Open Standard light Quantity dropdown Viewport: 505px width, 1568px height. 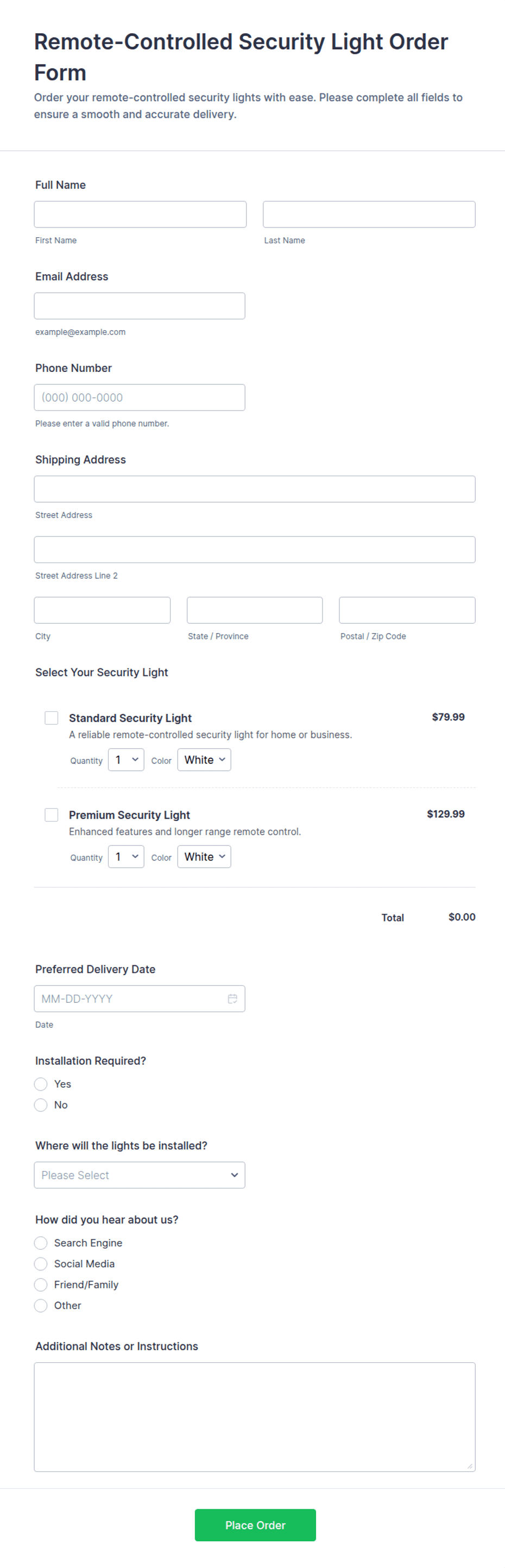[x=126, y=759]
